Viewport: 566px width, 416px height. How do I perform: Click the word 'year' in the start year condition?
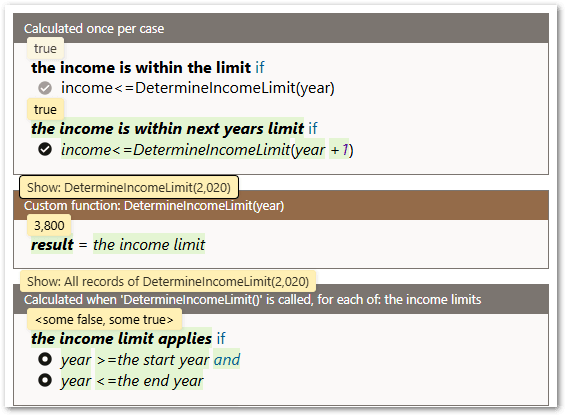pos(76,360)
